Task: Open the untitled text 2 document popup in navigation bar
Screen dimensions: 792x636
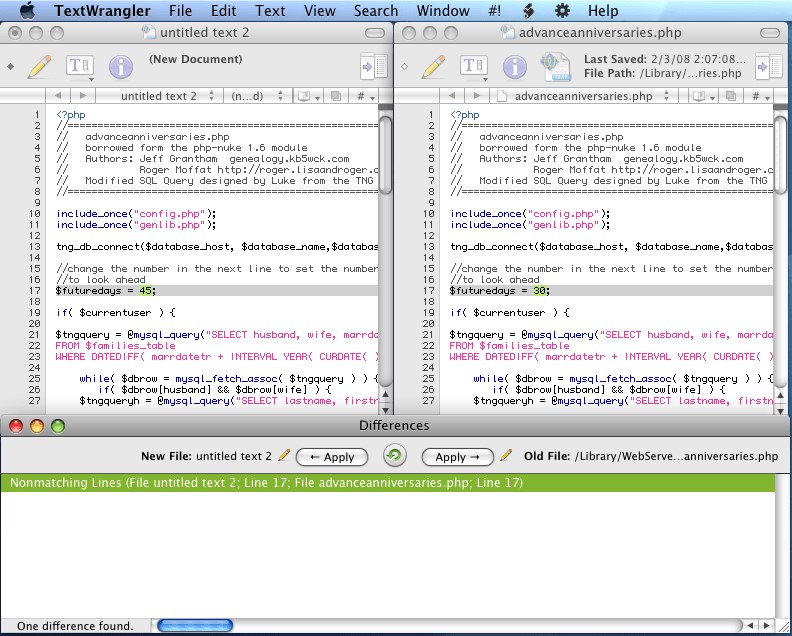Action: 166,96
